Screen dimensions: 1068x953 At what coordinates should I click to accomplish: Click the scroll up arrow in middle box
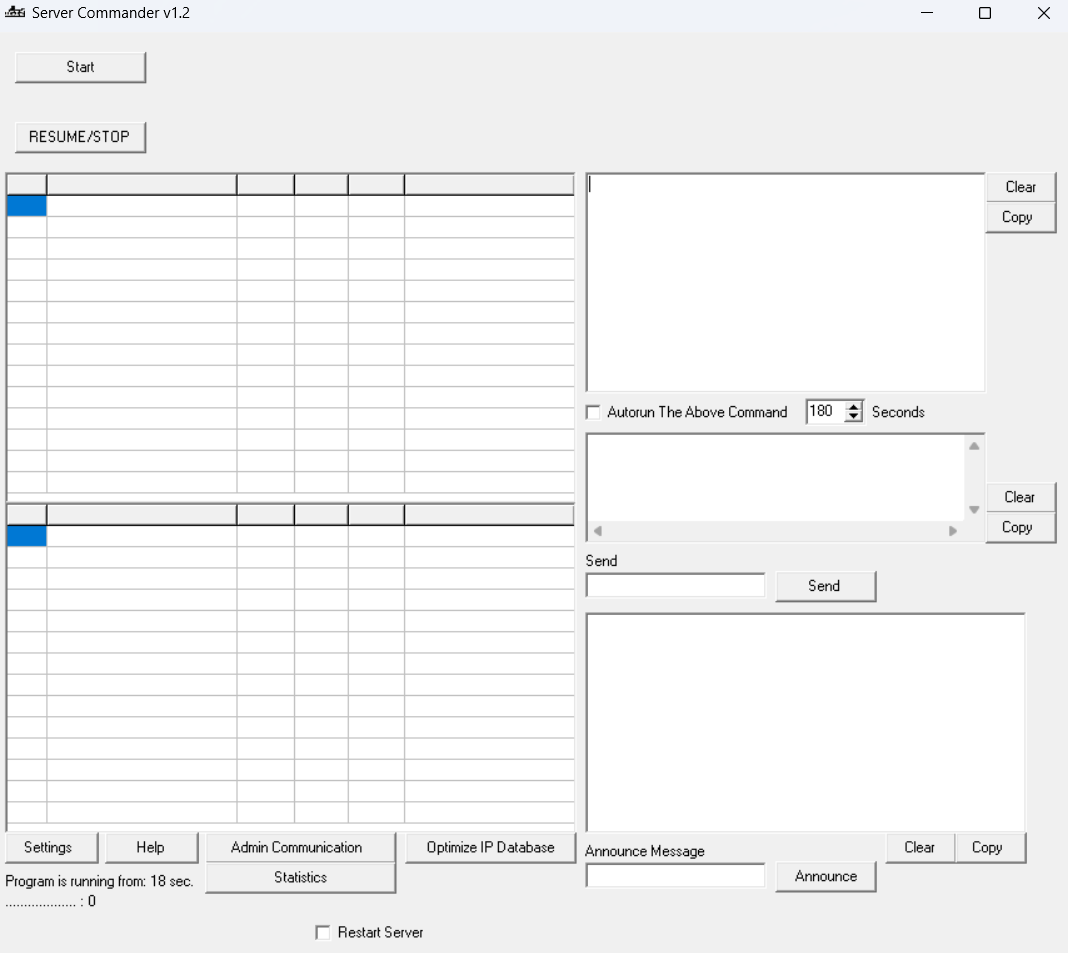pyautogui.click(x=974, y=446)
